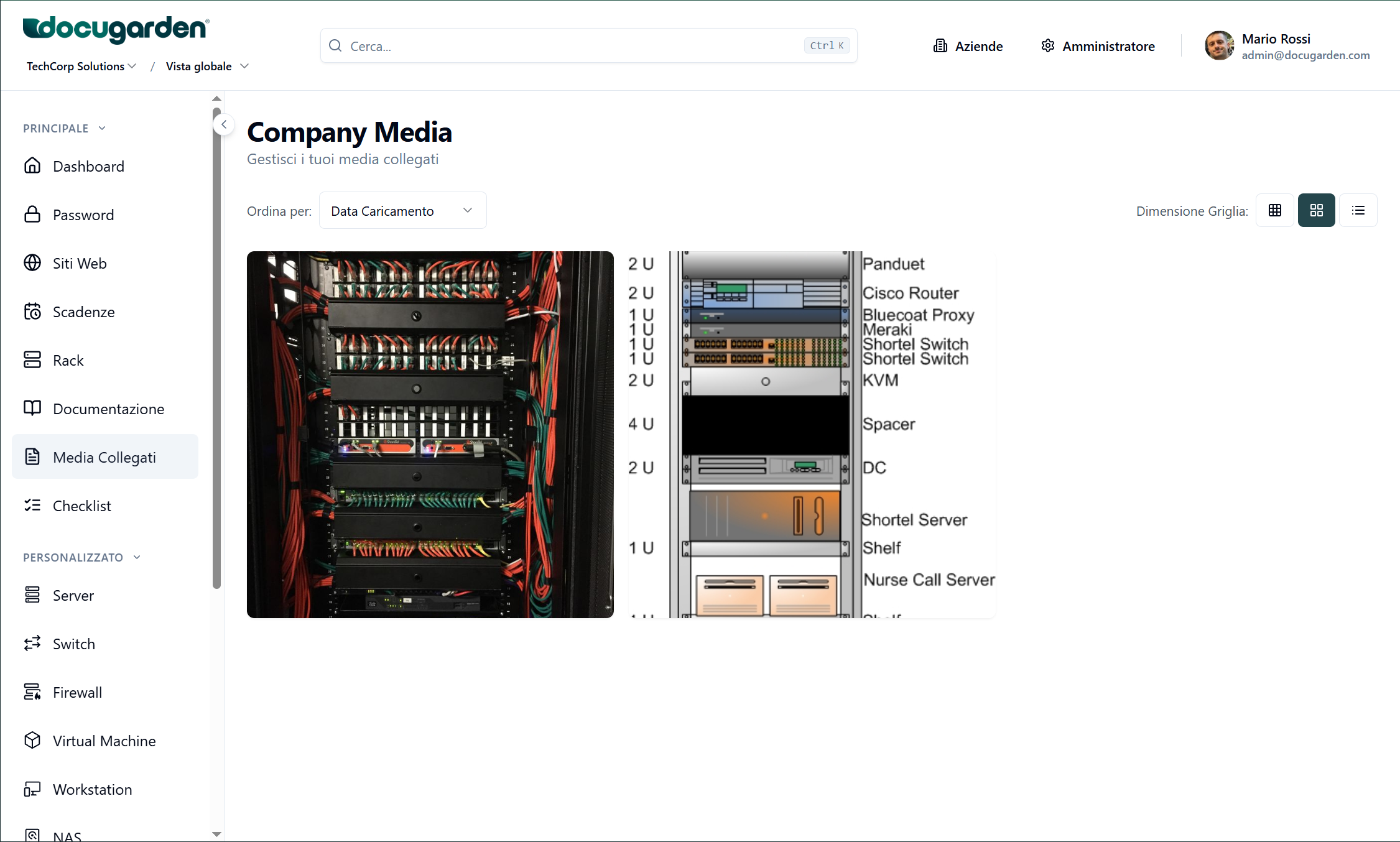Click the Password lock icon

tap(32, 215)
